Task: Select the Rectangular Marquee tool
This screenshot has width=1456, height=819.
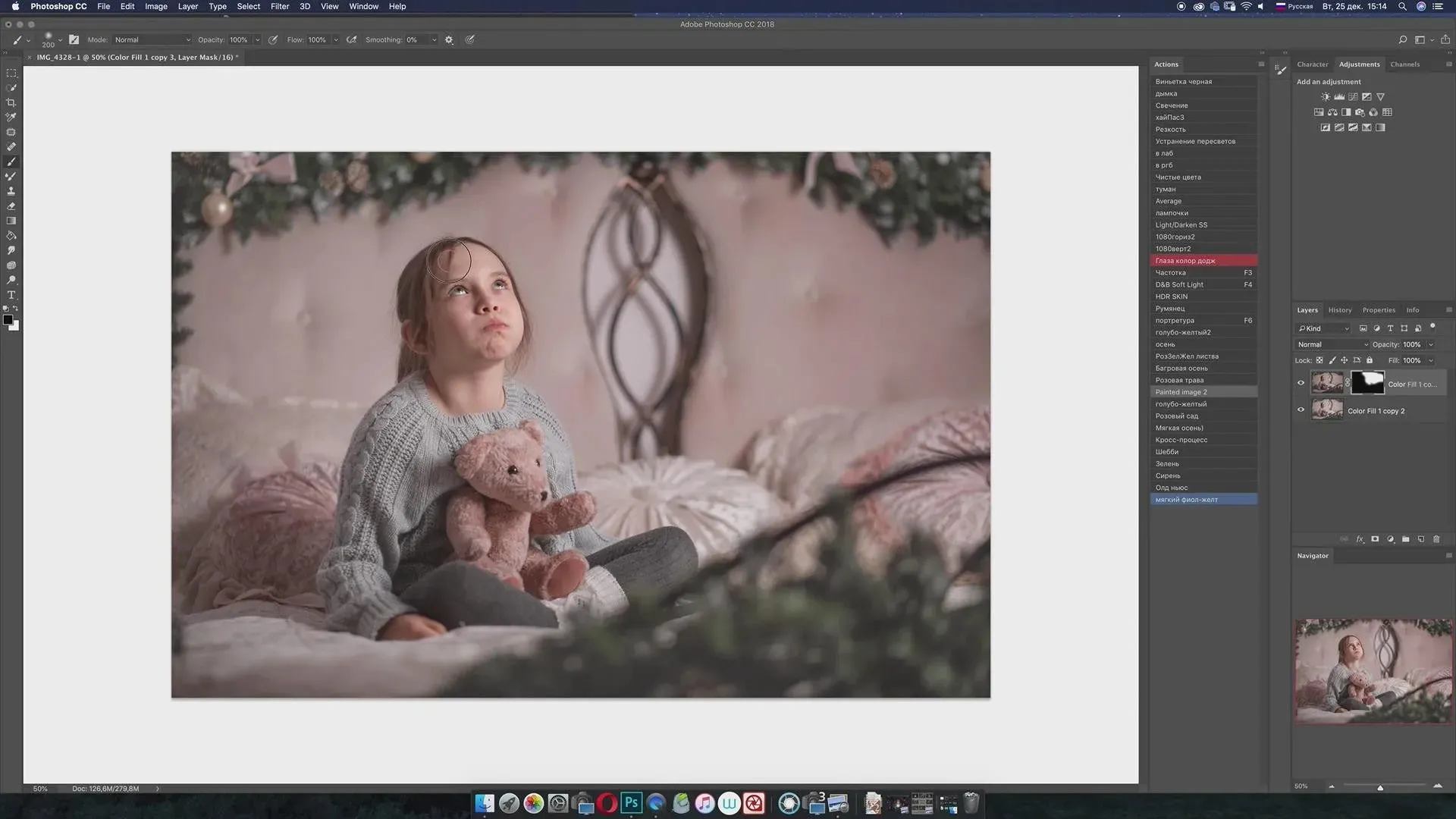Action: pyautogui.click(x=11, y=74)
